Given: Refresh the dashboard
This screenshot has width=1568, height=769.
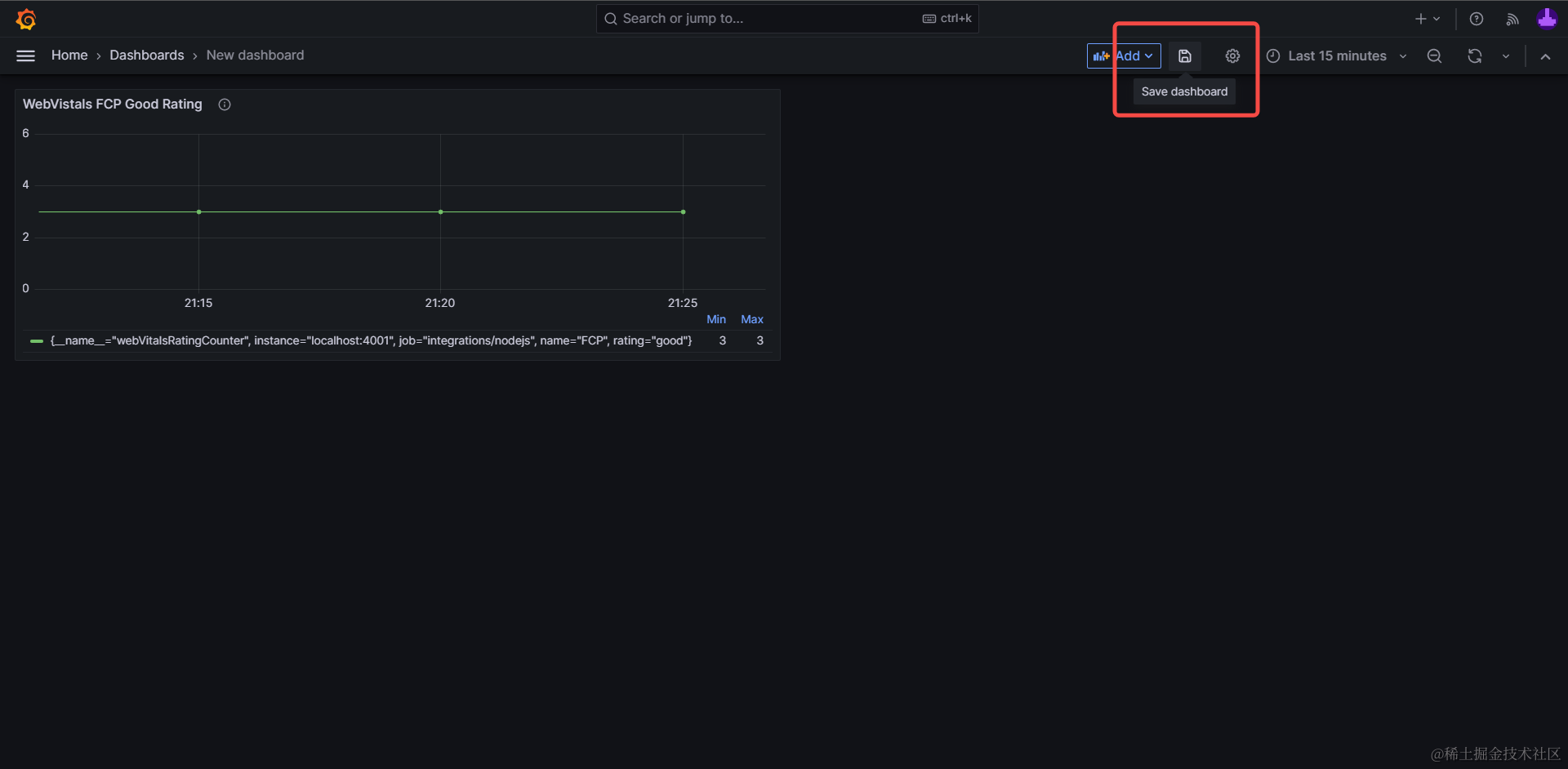Looking at the screenshot, I should (1474, 56).
